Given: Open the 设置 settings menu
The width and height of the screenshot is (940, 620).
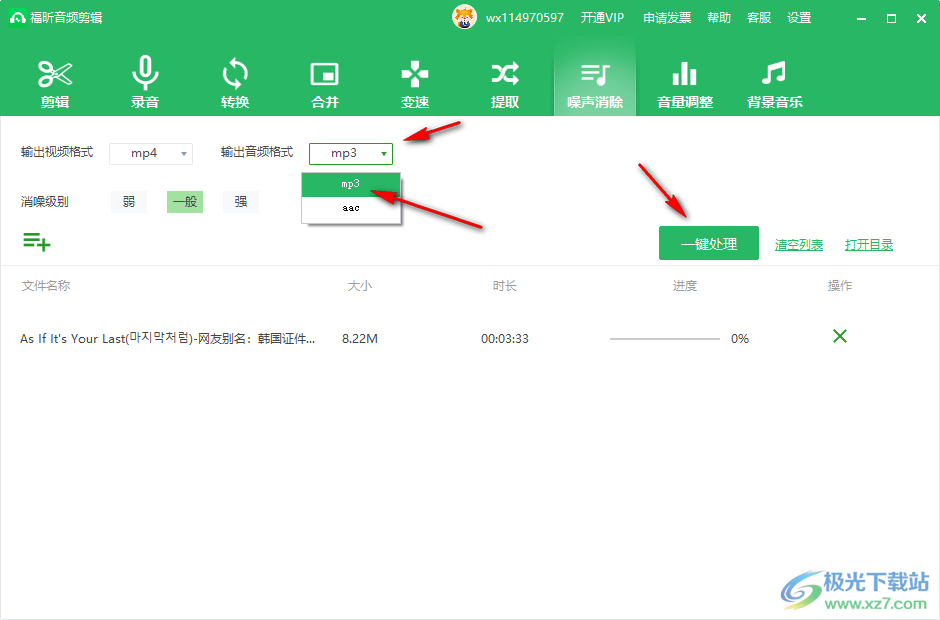Looking at the screenshot, I should [x=799, y=18].
